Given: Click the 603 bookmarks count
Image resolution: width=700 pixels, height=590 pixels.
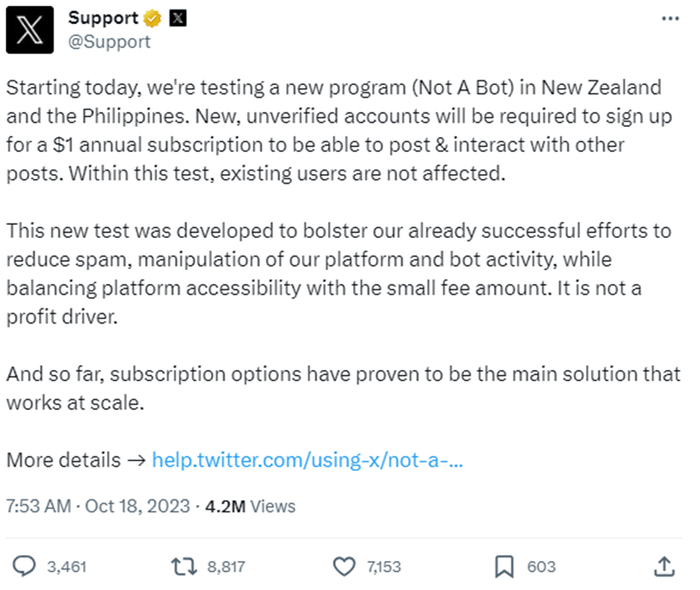Looking at the screenshot, I should coord(541,567).
